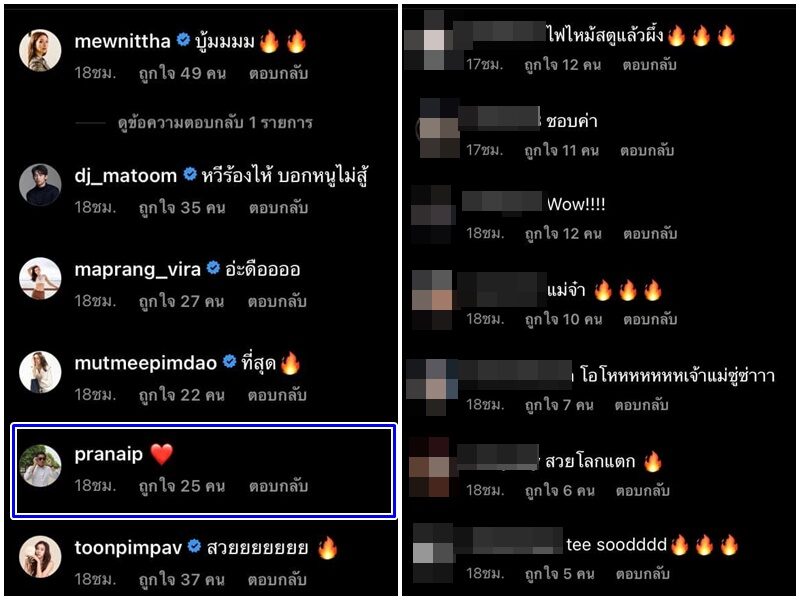Click the verified badge next to dj_matoom
This screenshot has height=600, width=800.
[x=190, y=174]
